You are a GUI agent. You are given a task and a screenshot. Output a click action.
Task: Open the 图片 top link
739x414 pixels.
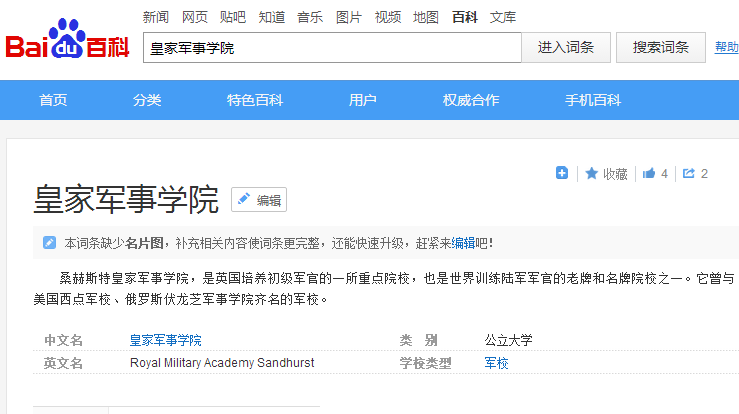pos(349,17)
